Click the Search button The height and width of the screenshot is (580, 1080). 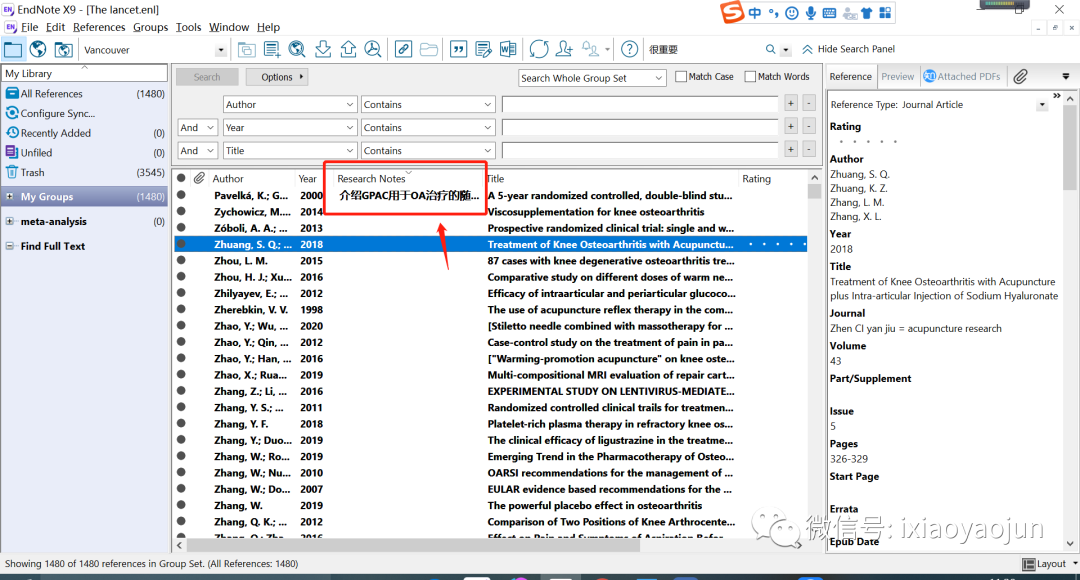pyautogui.click(x=207, y=77)
